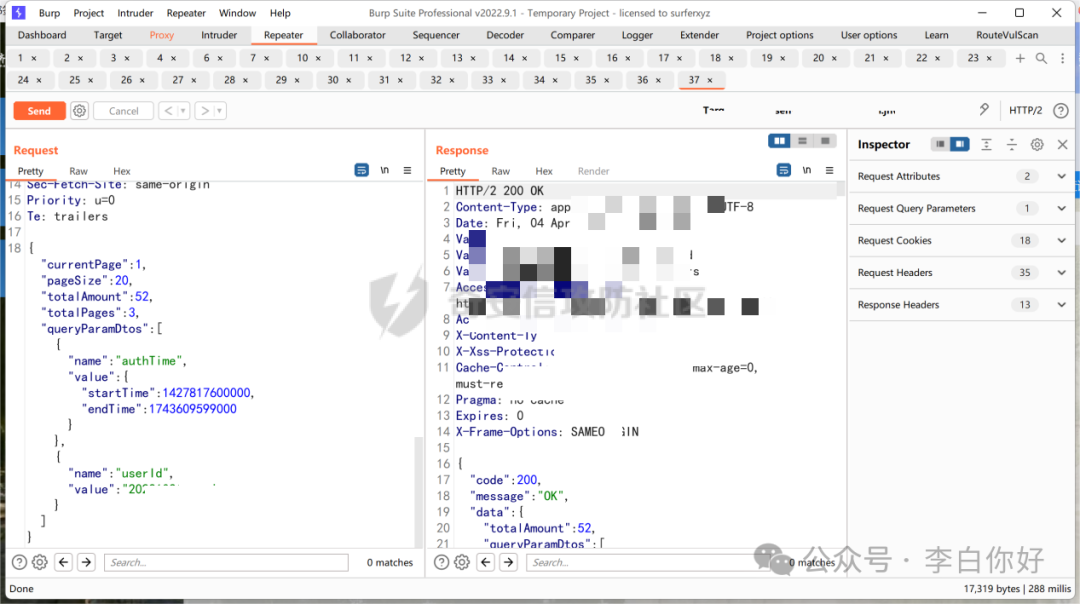
Task: Open request send settings gear
Action: [x=80, y=111]
